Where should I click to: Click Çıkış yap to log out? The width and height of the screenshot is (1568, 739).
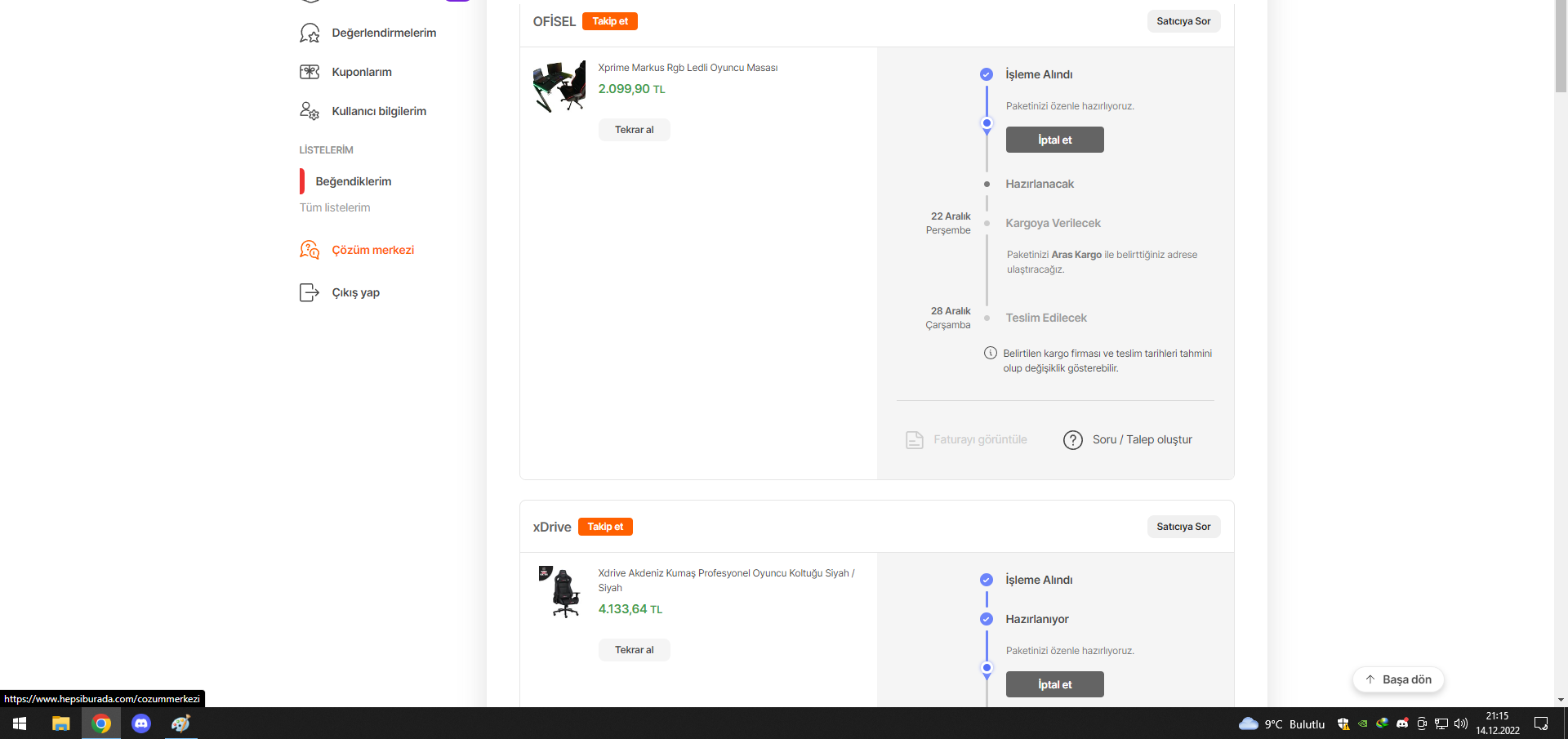356,292
